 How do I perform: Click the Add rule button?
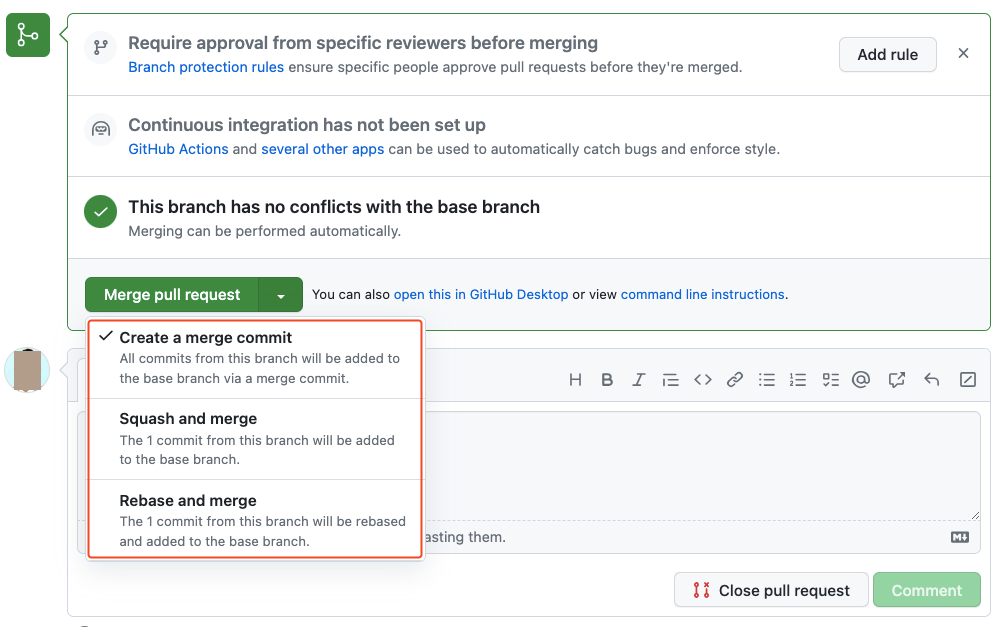coord(887,55)
